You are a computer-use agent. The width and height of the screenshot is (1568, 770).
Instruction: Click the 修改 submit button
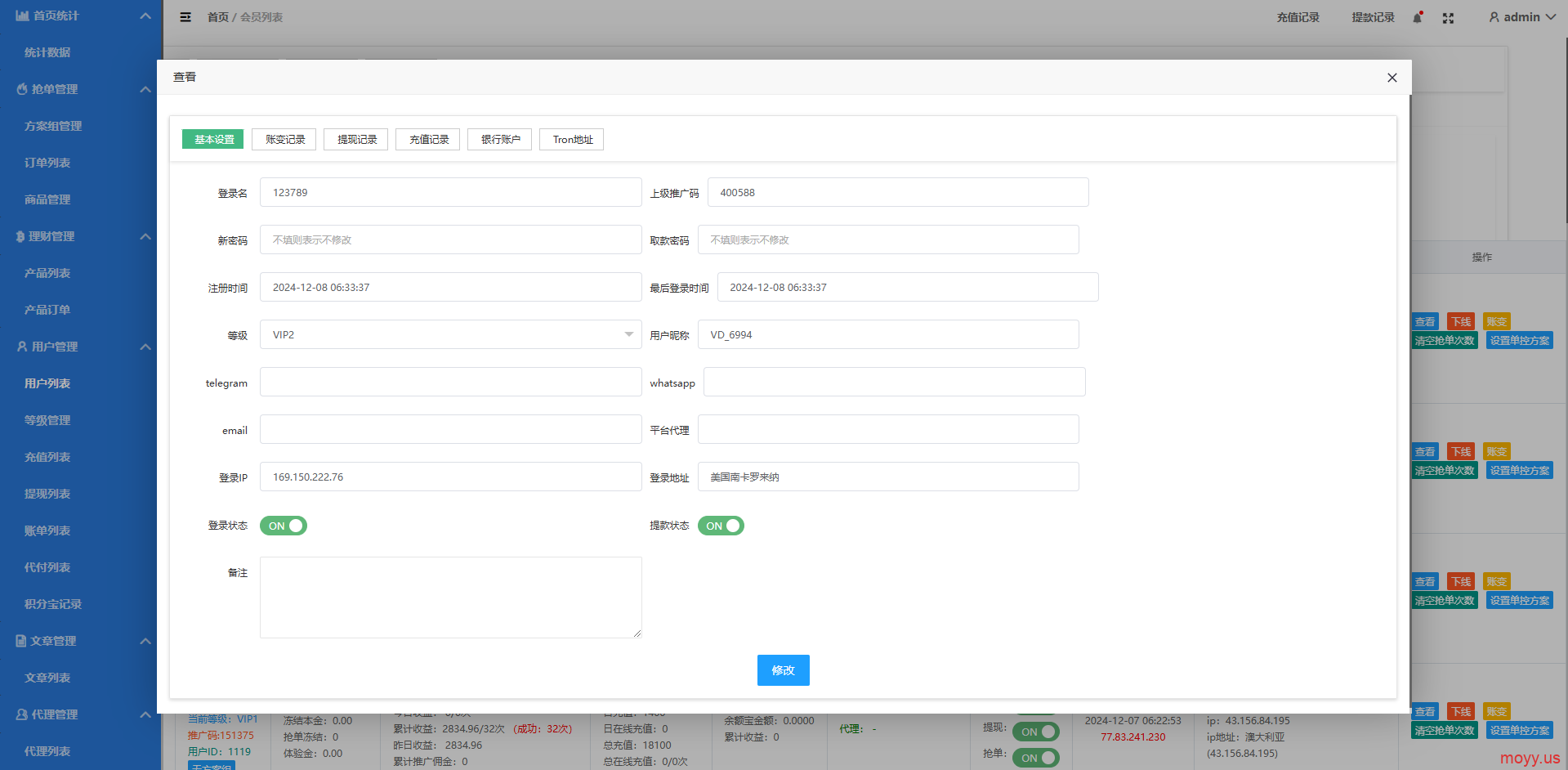tap(783, 670)
